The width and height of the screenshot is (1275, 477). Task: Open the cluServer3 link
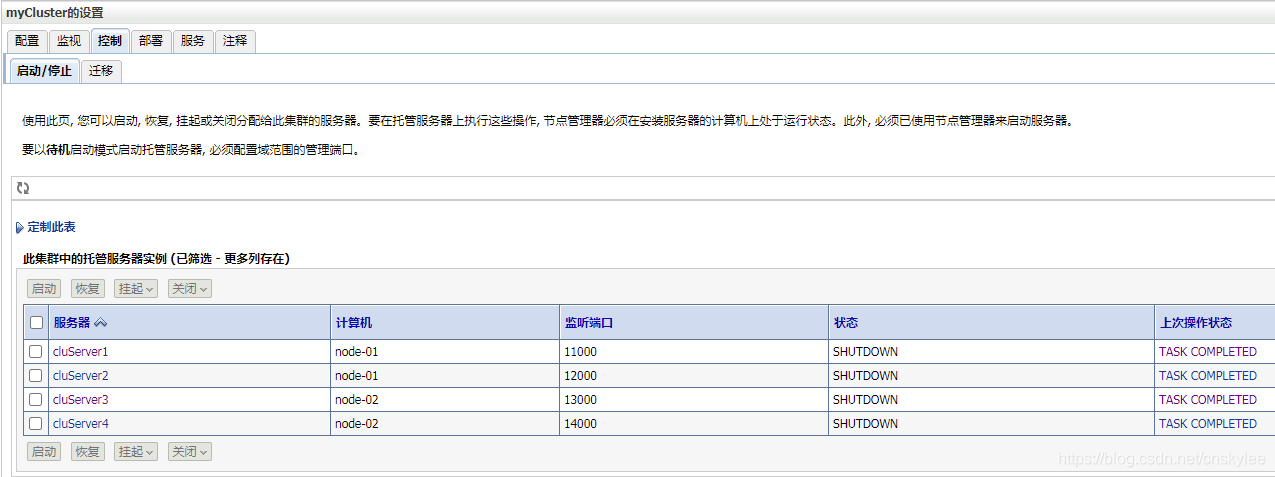pyautogui.click(x=81, y=400)
